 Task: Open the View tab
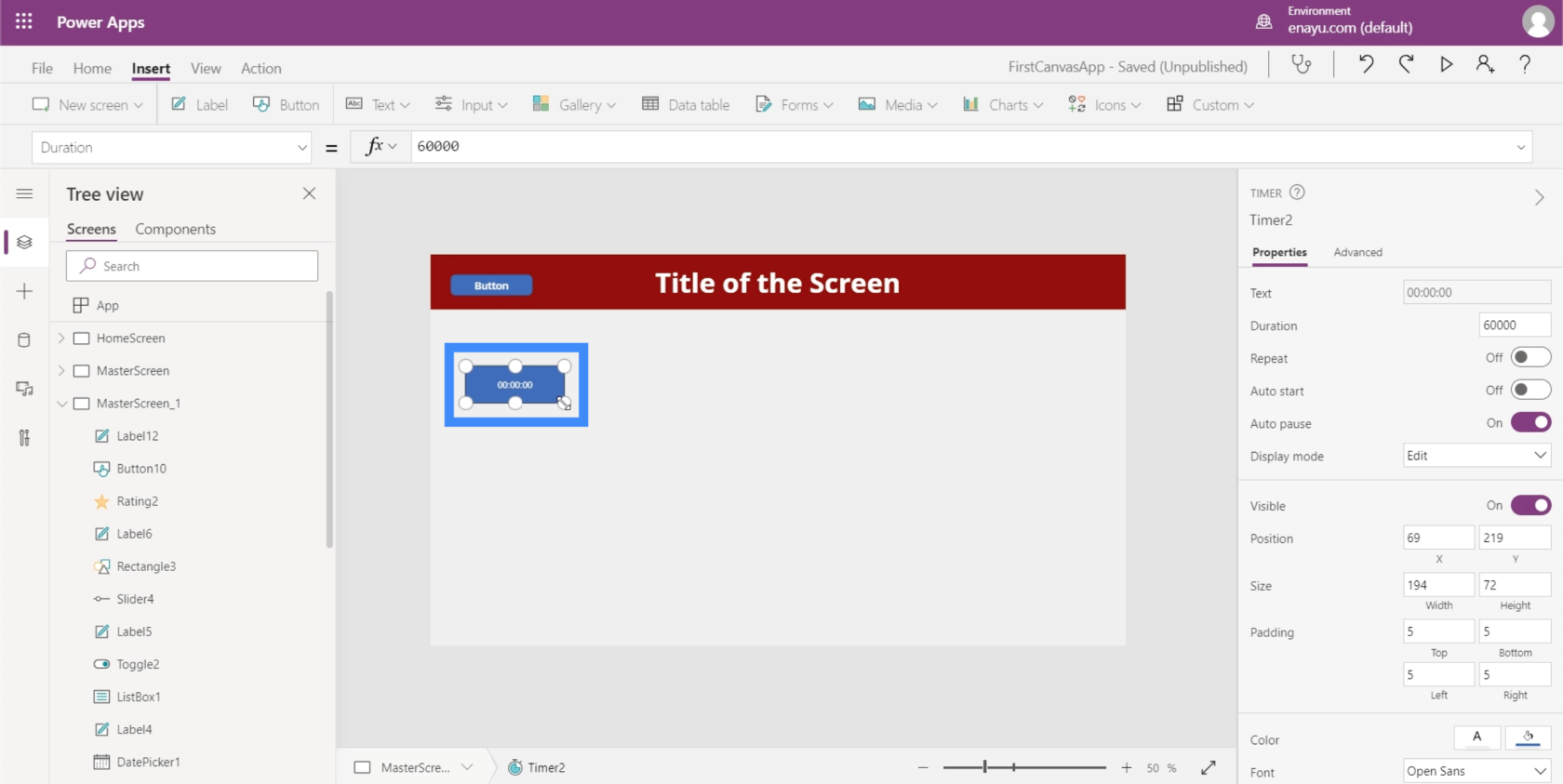coord(206,68)
